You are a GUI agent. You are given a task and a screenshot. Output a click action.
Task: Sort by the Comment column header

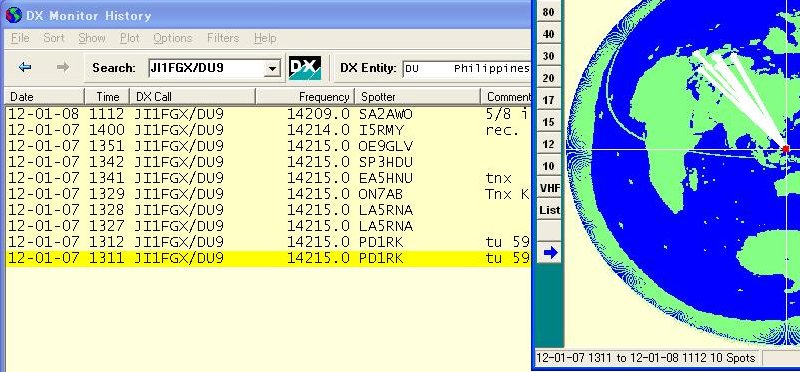coord(506,96)
